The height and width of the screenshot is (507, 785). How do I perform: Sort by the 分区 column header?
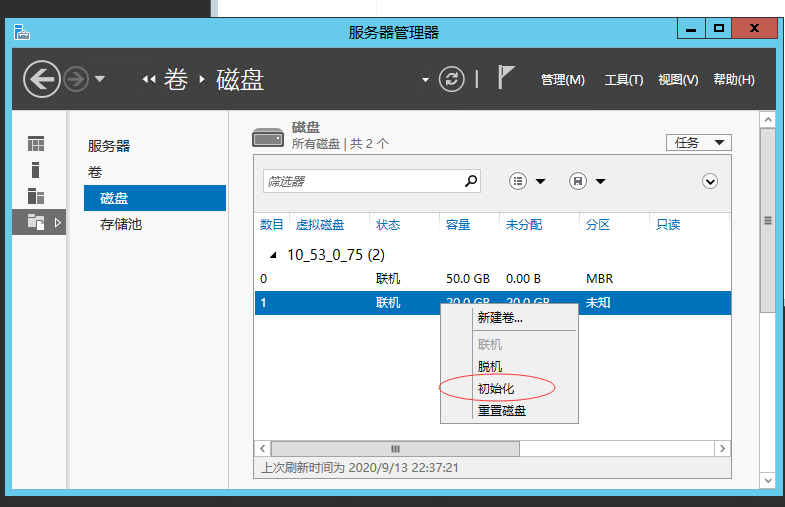(x=598, y=225)
